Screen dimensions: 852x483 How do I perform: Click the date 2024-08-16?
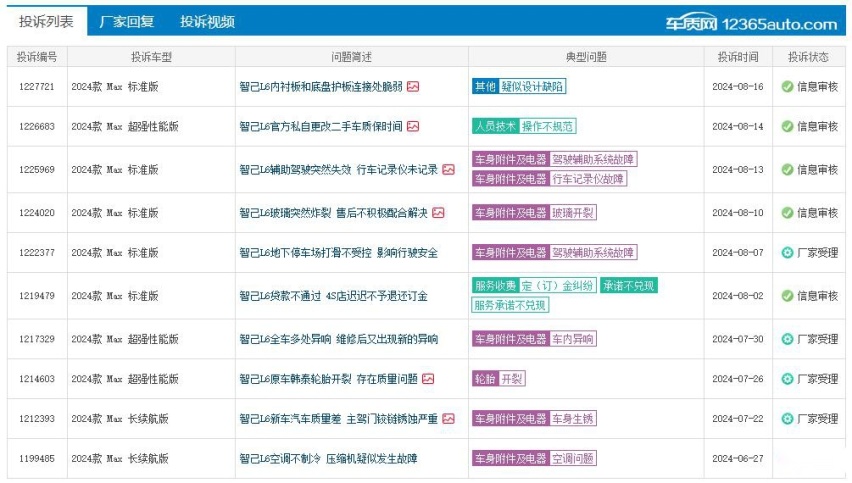pos(738,86)
